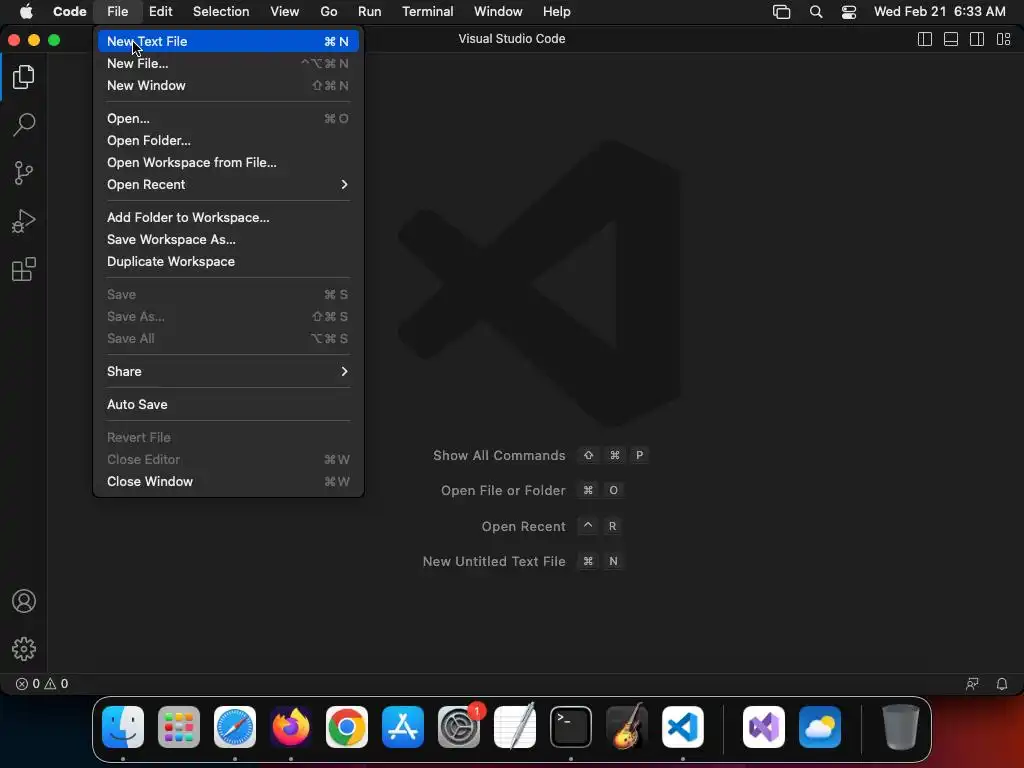
Task: Toggle the primary side bar layout icon
Action: tap(925, 39)
